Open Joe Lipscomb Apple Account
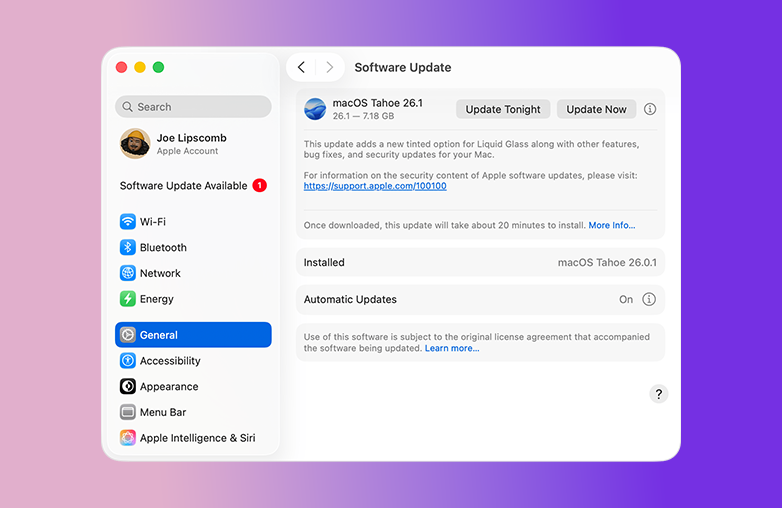The image size is (782, 508). click(x=192, y=143)
